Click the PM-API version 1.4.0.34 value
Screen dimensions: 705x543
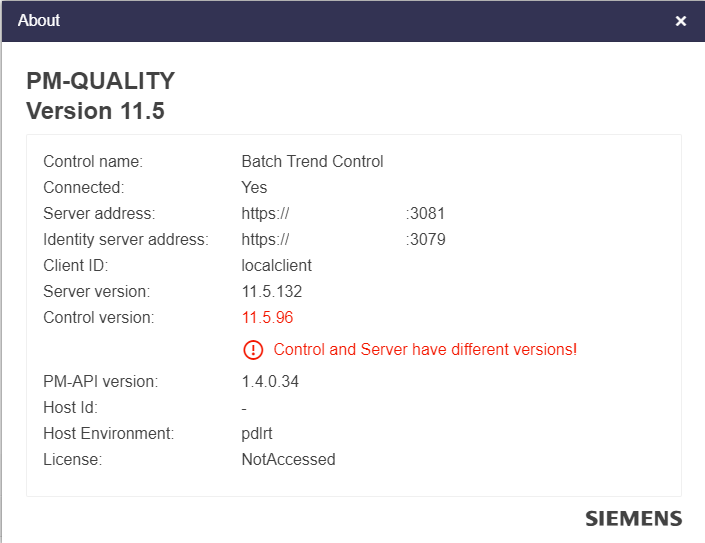[x=270, y=382]
